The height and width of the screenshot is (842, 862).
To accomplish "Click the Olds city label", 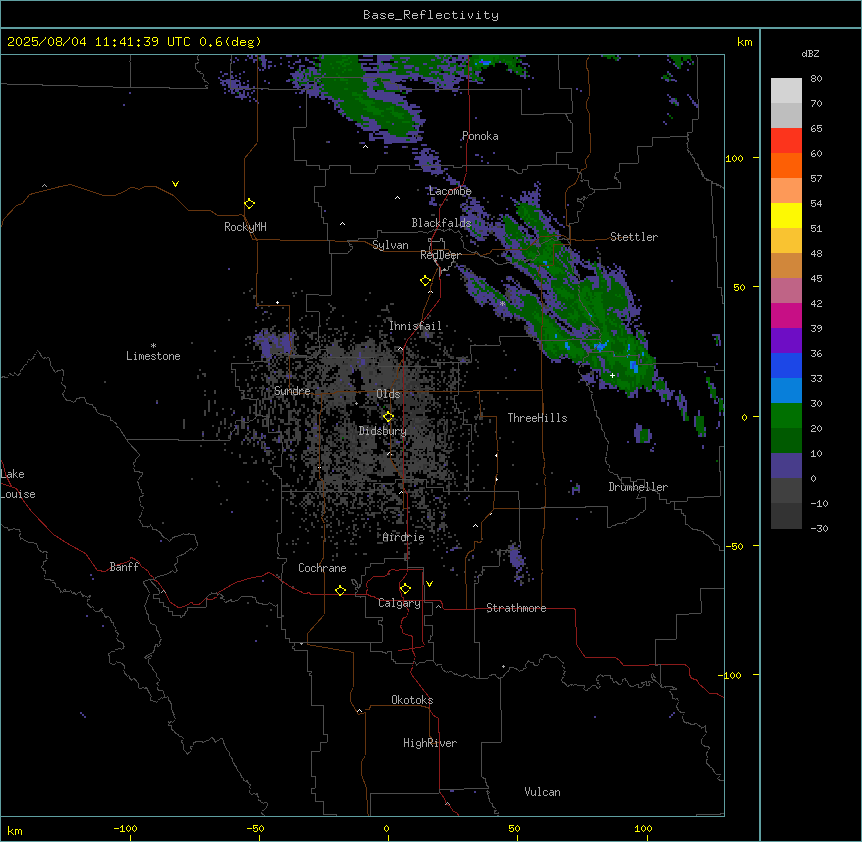I will 388,394.
